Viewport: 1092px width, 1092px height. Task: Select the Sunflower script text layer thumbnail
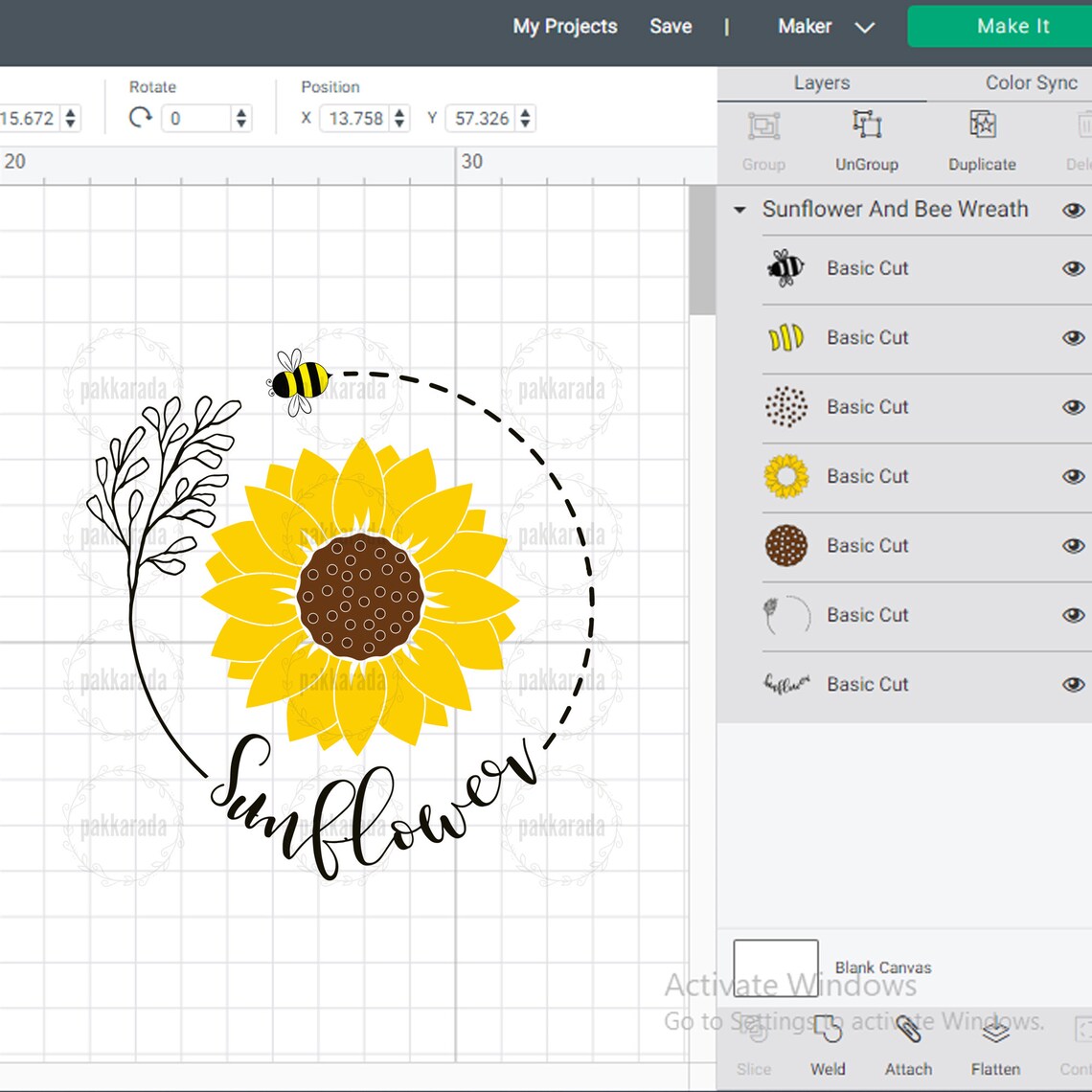(x=787, y=684)
